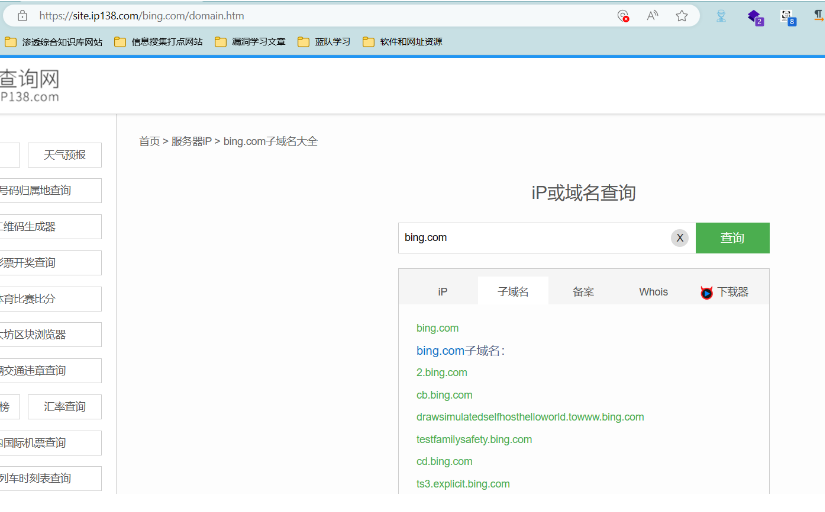Open the extension icon with badge 8
The image size is (825, 512).
click(x=788, y=17)
